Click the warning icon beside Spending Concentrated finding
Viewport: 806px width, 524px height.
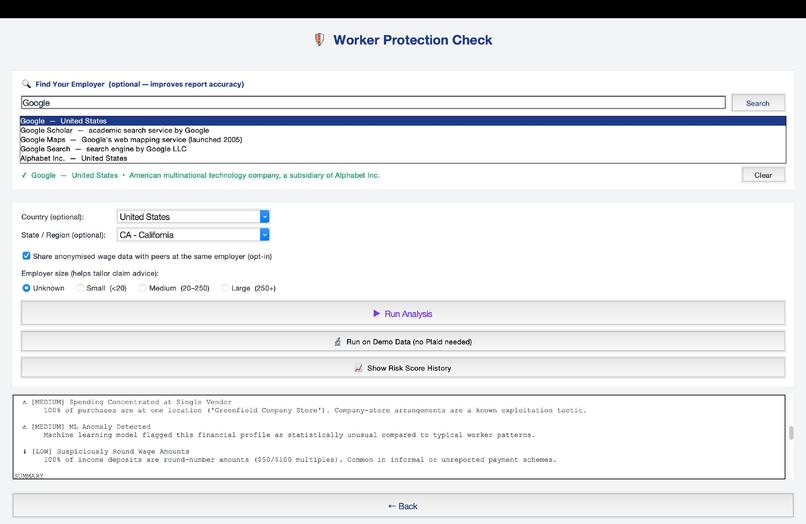(25, 402)
